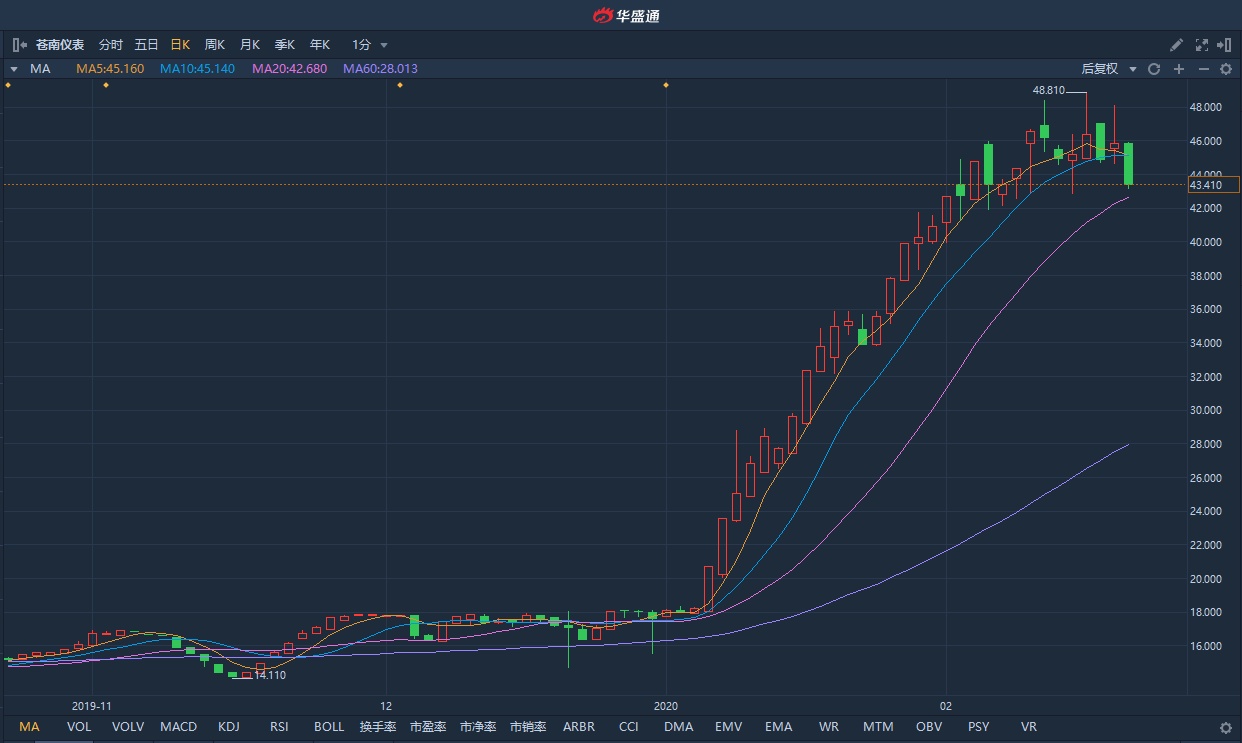Screen dimensions: 1242x743
Task: Enter fullscreen chart mode
Action: tap(1201, 45)
